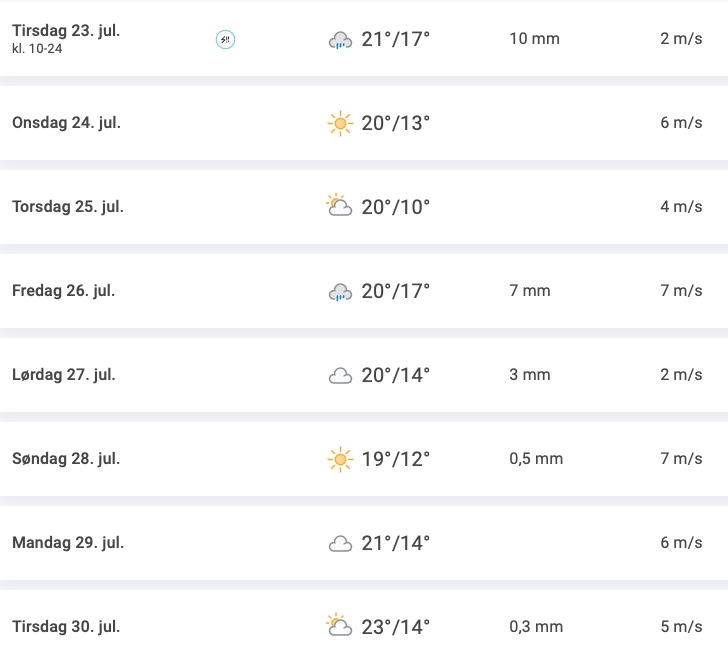The image size is (728, 662).
Task: Open the Onsdag 24. jul. forecast row
Action: (364, 123)
